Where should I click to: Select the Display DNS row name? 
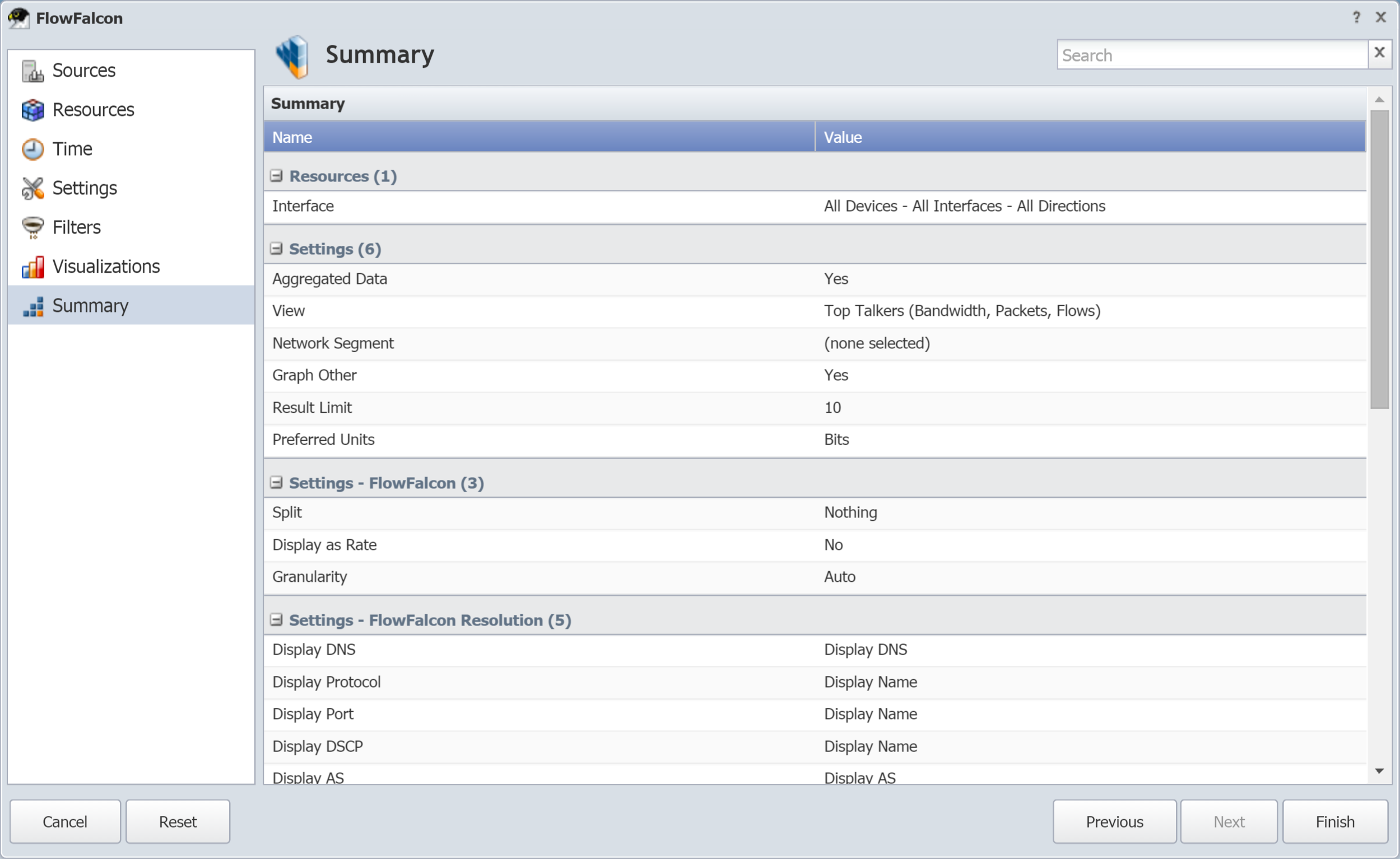tap(314, 650)
